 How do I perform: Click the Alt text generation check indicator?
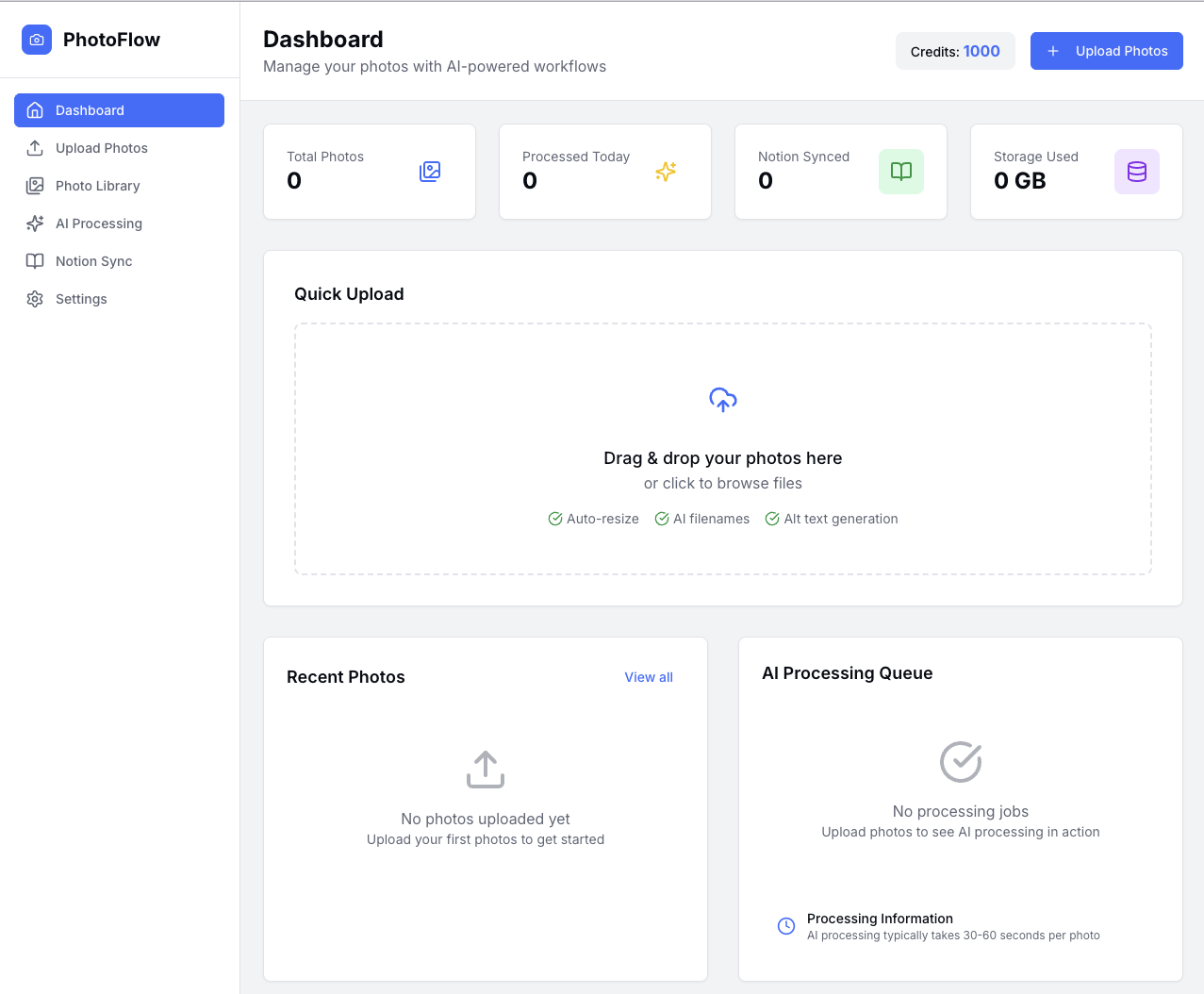[x=772, y=519]
